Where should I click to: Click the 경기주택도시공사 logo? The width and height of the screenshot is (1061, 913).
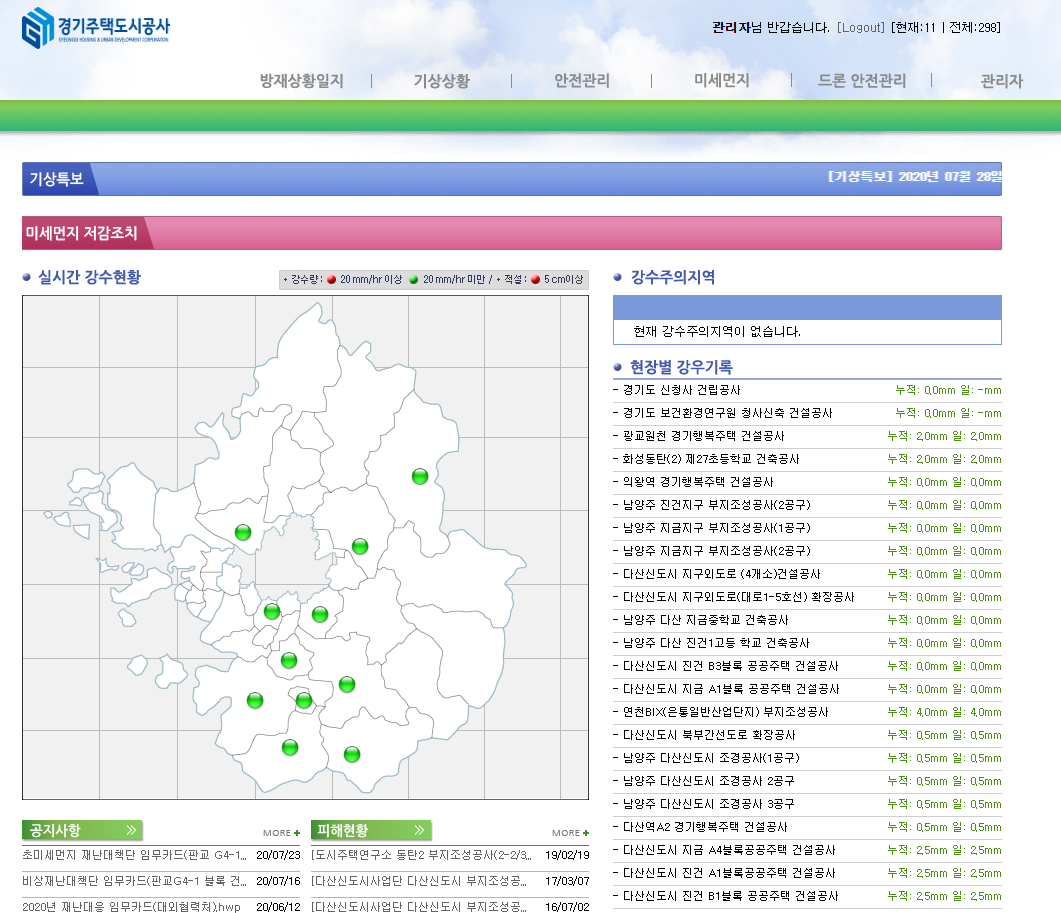pyautogui.click(x=96, y=27)
